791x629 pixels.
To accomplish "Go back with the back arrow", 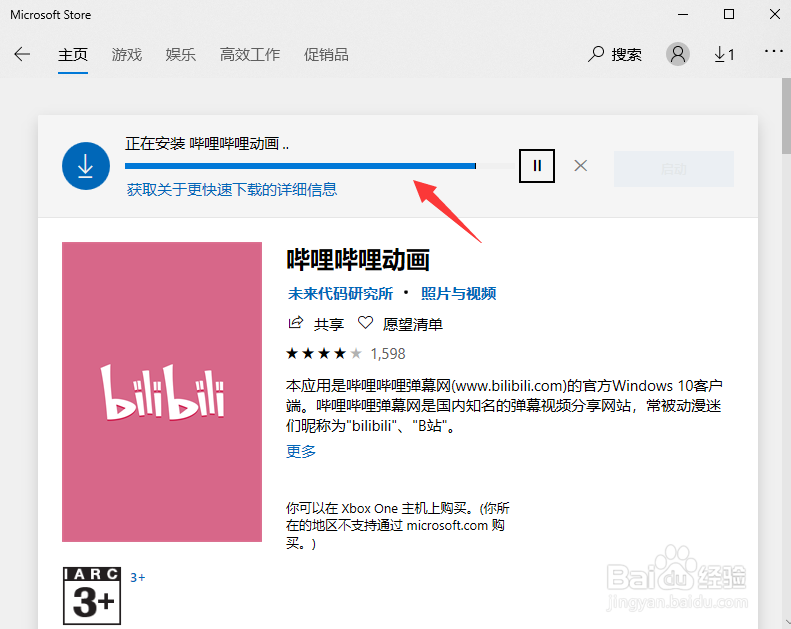I will tap(22, 54).
